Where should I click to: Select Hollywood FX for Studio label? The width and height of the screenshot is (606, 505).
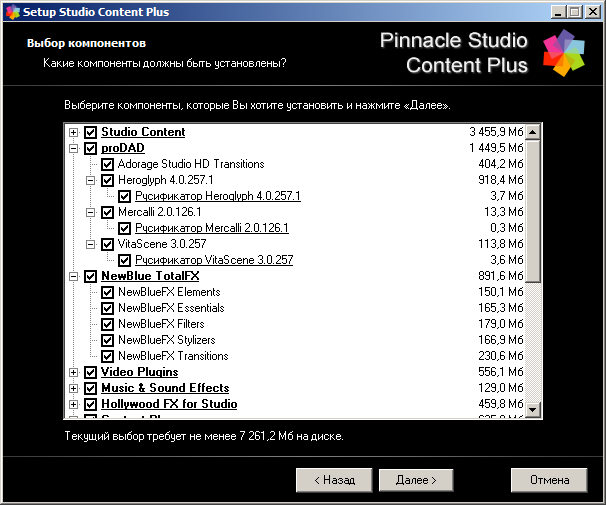pos(169,405)
